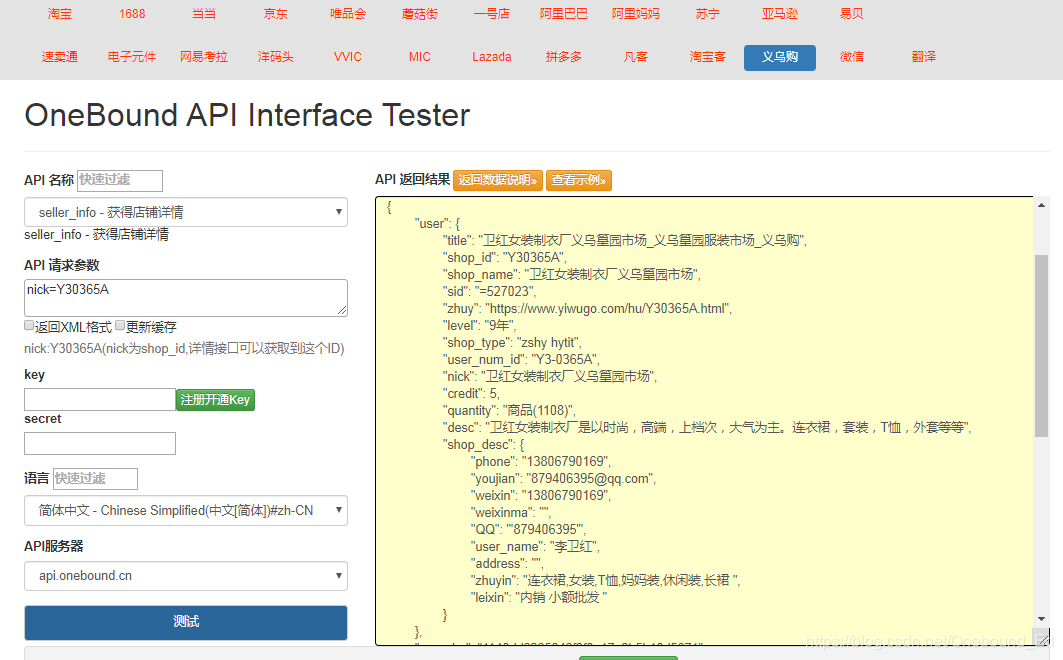Open the 凡客 tab

pos(635,57)
